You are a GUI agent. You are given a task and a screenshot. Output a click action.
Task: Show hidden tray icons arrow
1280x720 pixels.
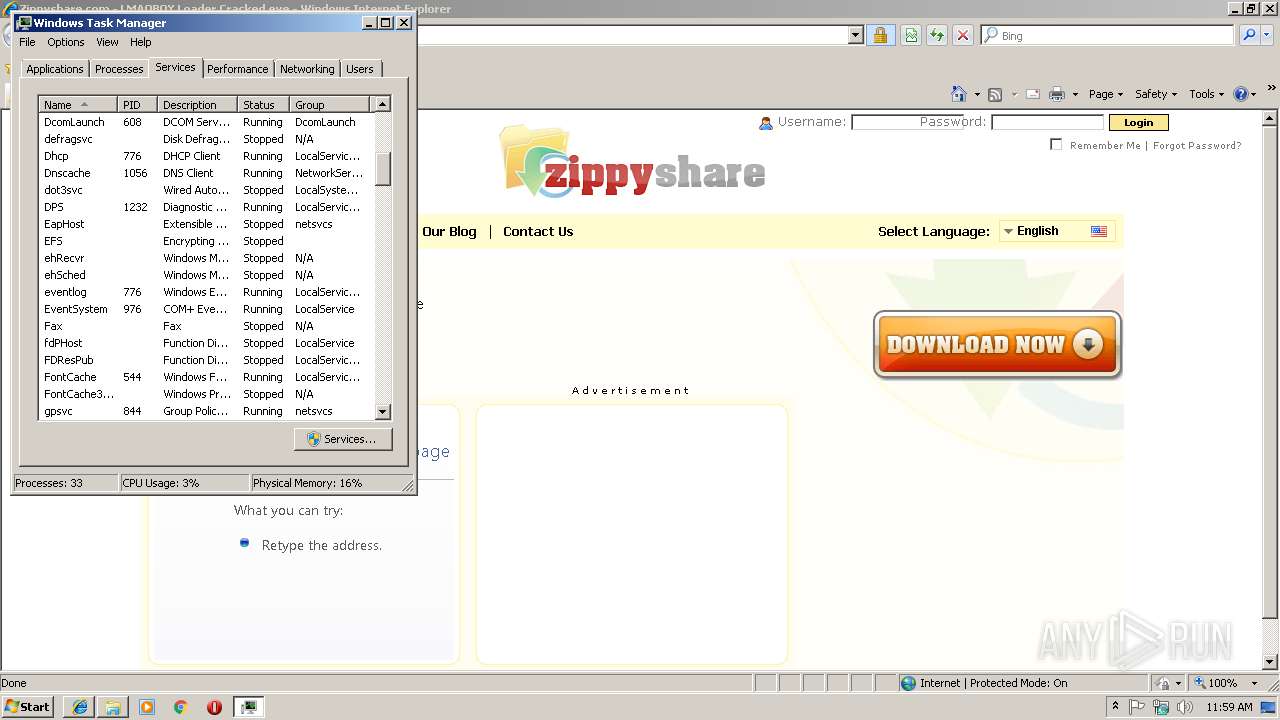pyautogui.click(x=1115, y=706)
